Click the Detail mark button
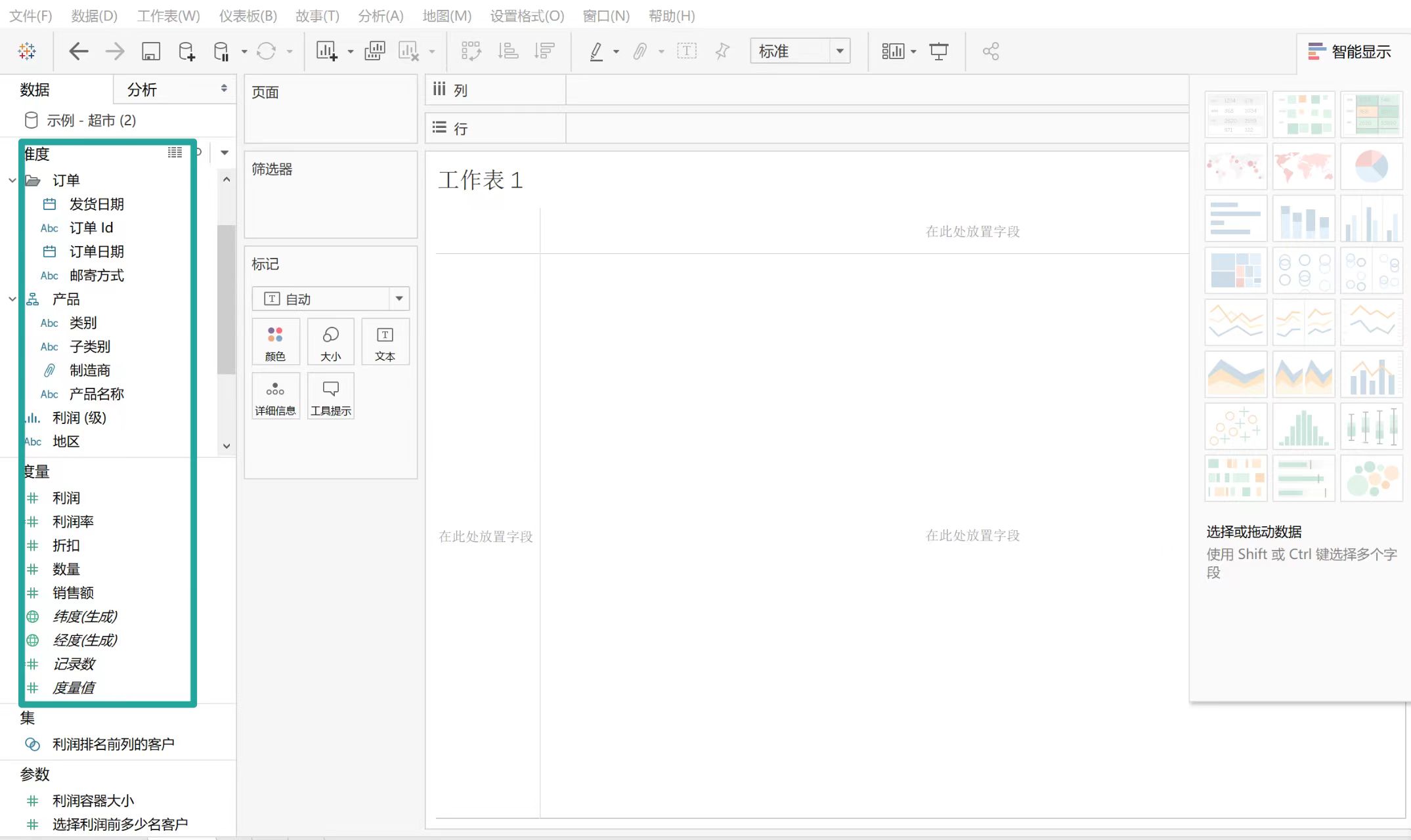 275,396
